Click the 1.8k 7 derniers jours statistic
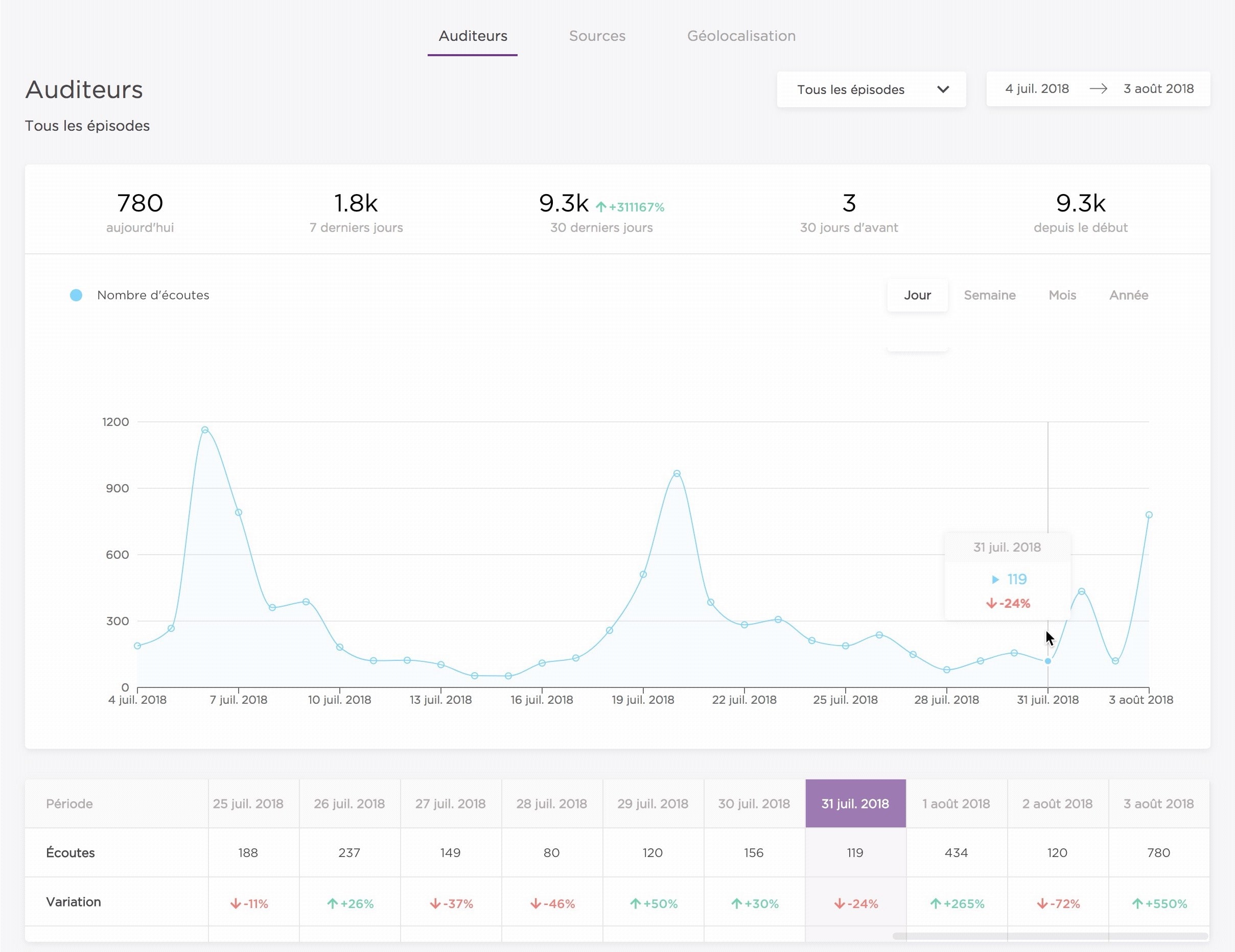 [356, 212]
